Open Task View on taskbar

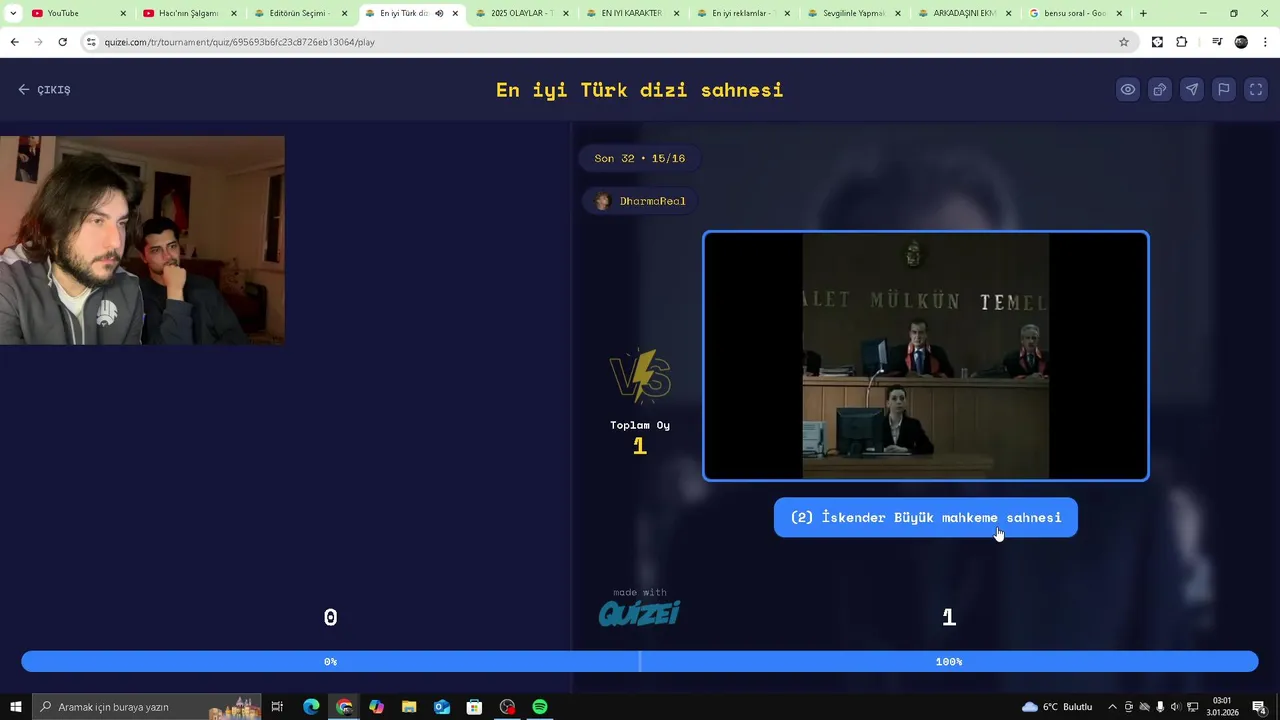278,707
